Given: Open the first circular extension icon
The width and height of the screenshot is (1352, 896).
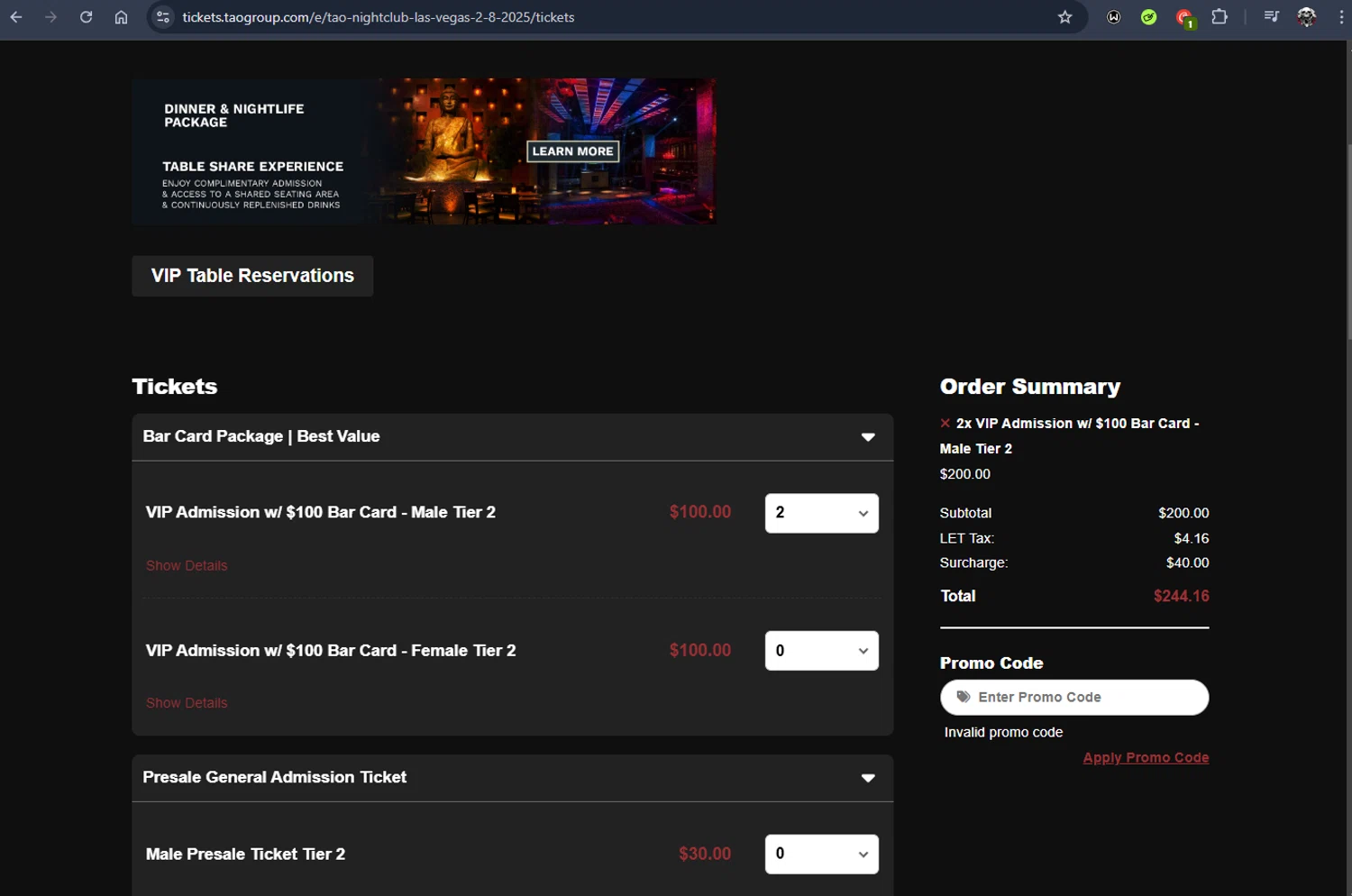Looking at the screenshot, I should point(1114,17).
